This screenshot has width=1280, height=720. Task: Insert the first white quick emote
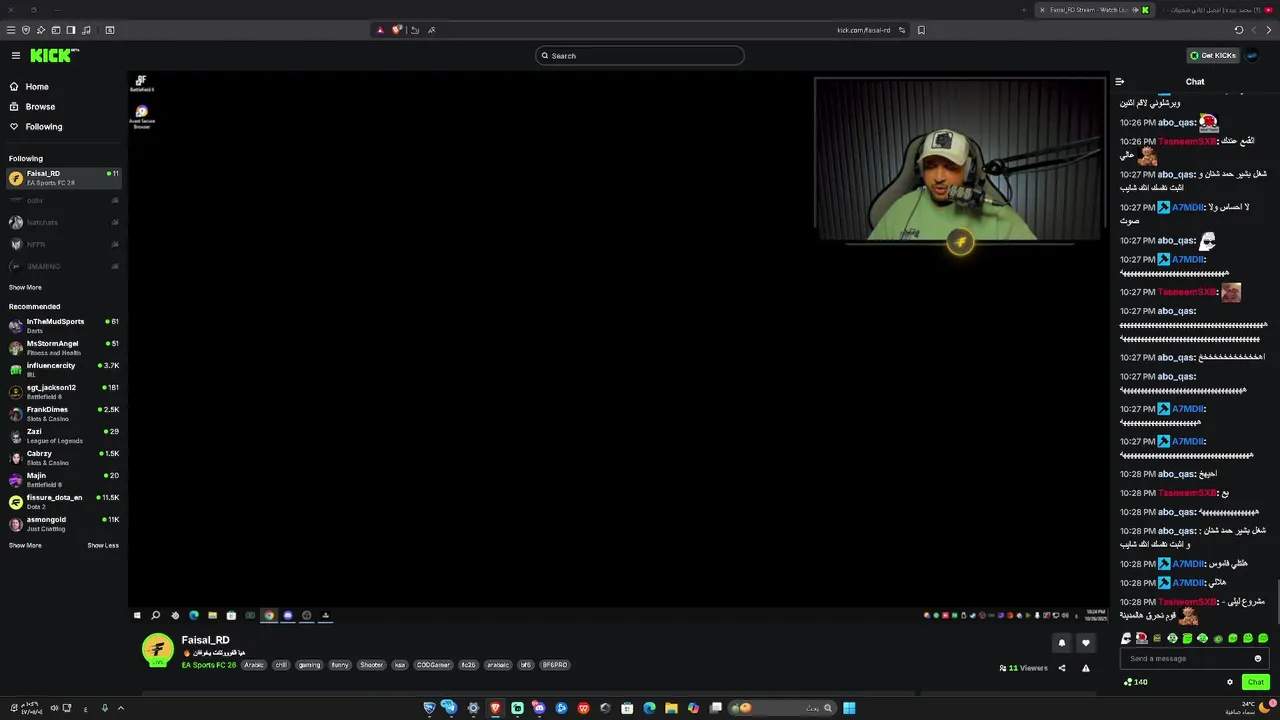pos(1126,638)
